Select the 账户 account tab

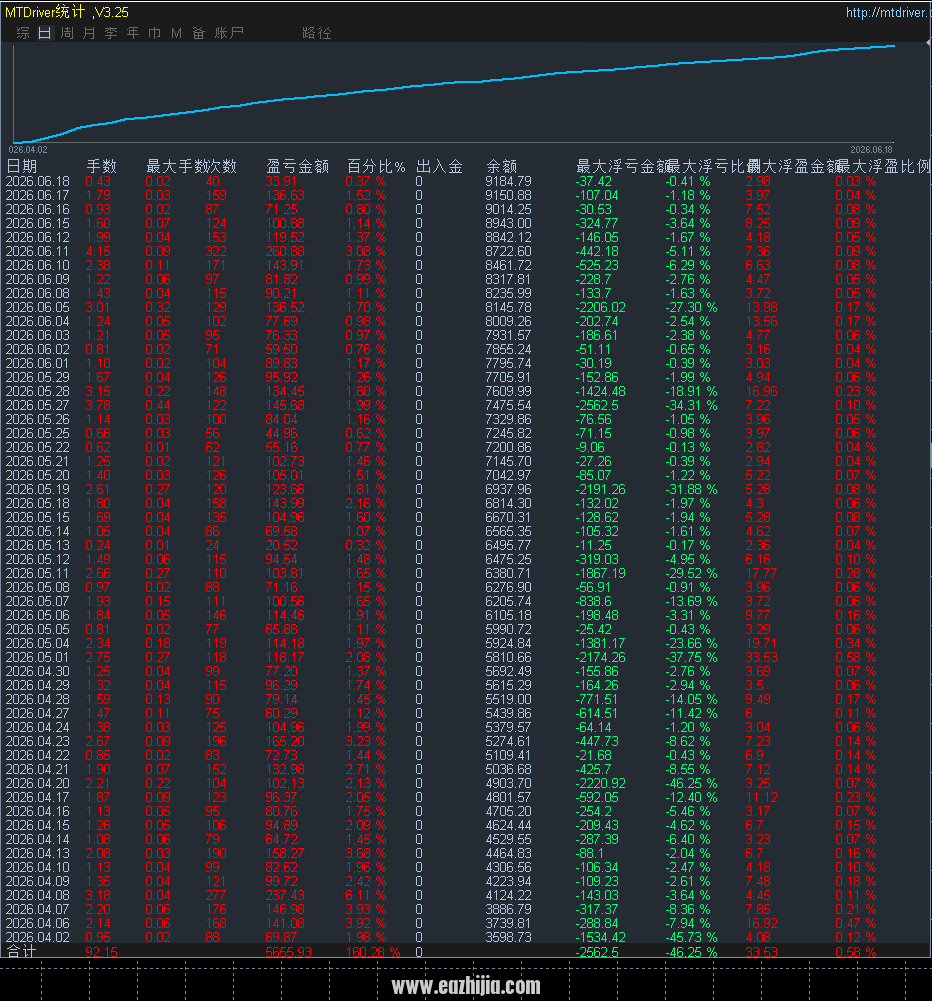pos(229,33)
